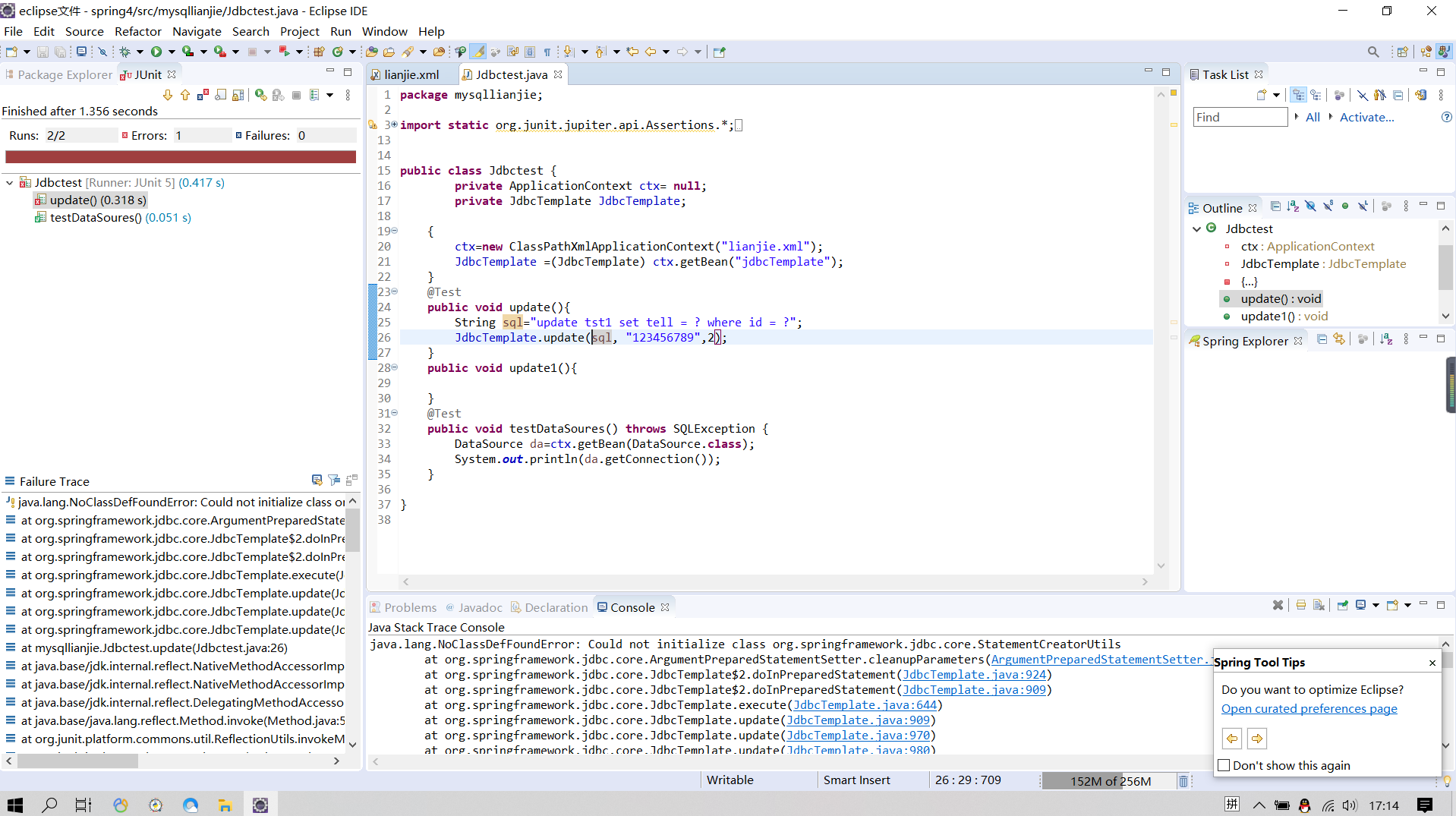Image resolution: width=1456 pixels, height=816 pixels.
Task: Collapse Jdbctest class in Outline
Action: pos(1197,228)
